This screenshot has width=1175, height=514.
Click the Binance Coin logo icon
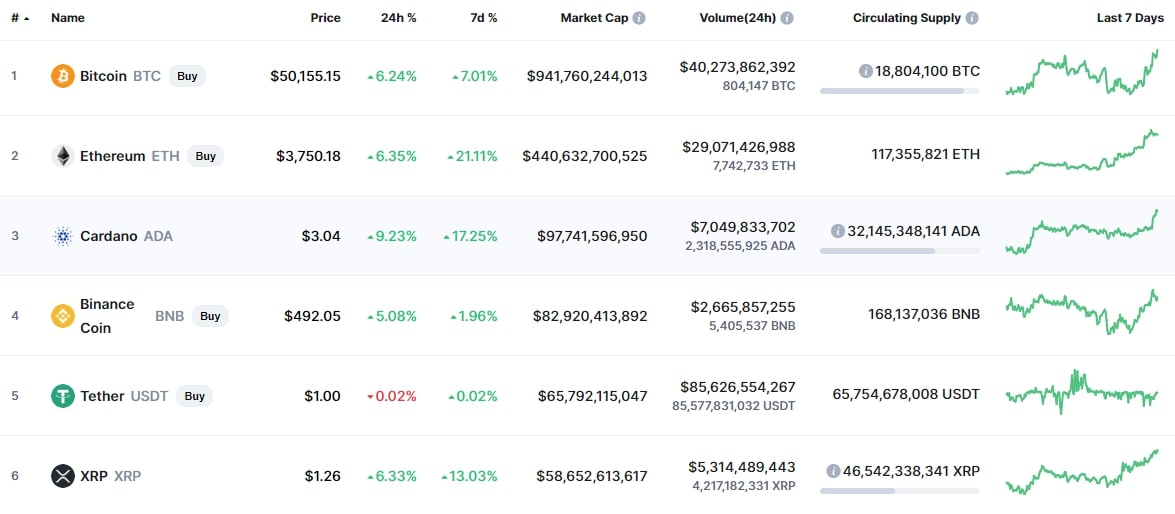coord(63,316)
